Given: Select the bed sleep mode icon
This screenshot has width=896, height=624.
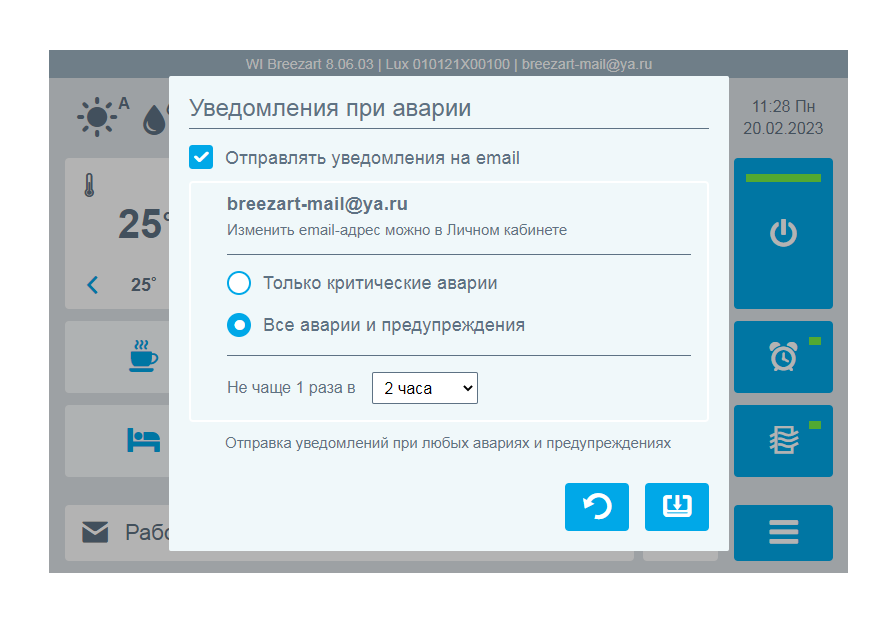Looking at the screenshot, I should 143,440.
